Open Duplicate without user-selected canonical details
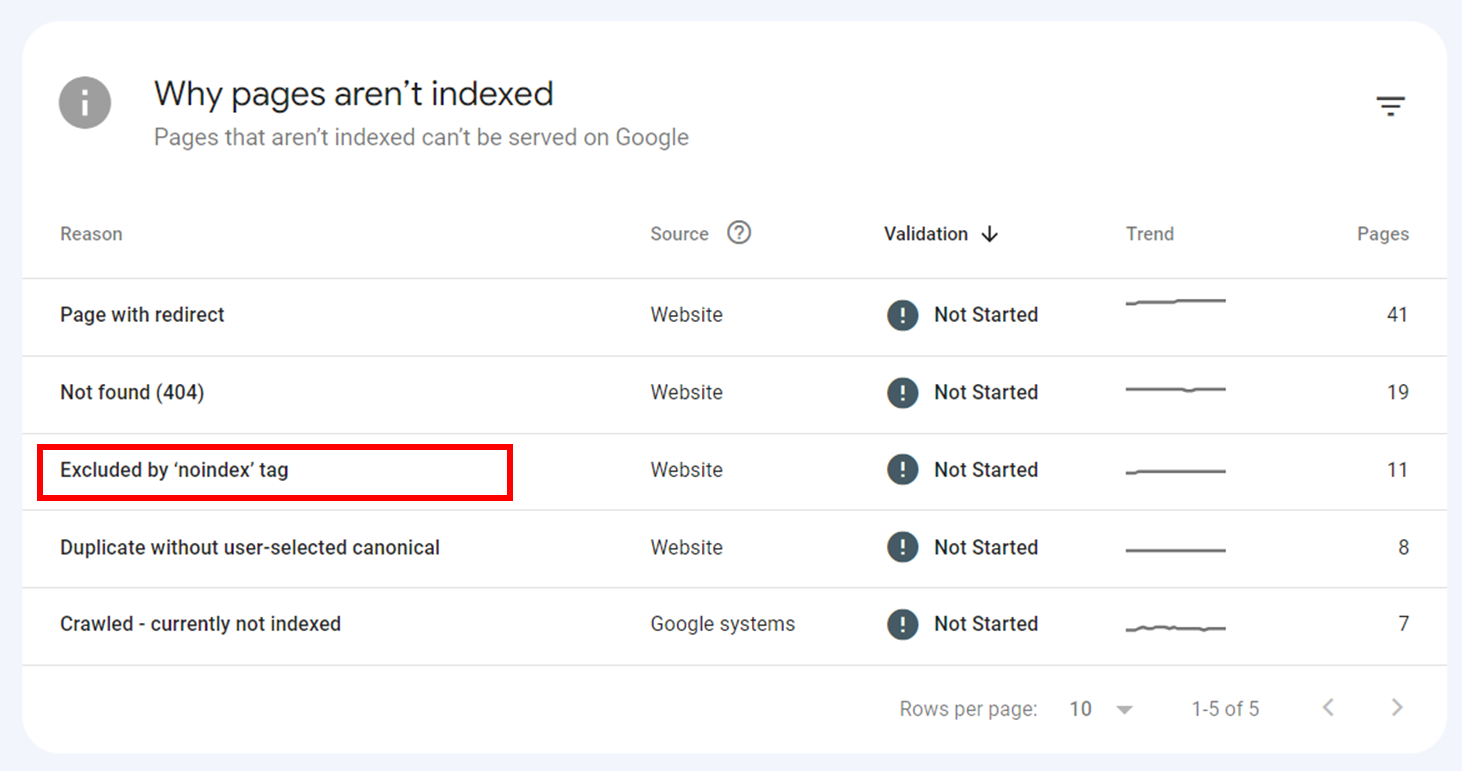1462x771 pixels. [250, 547]
